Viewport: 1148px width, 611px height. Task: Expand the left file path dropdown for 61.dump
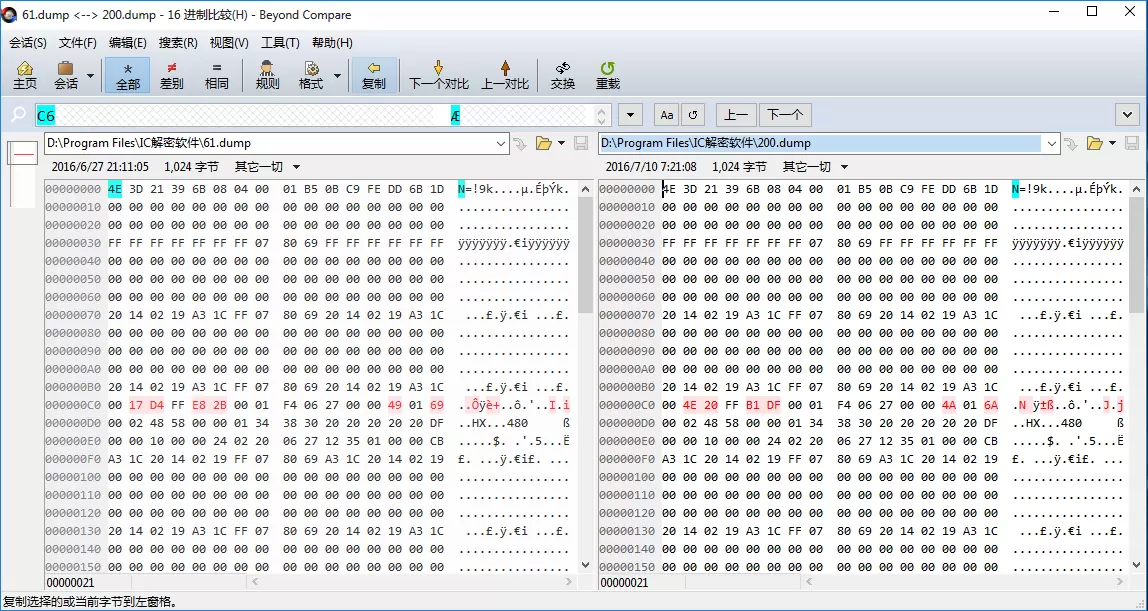pyautogui.click(x=501, y=144)
